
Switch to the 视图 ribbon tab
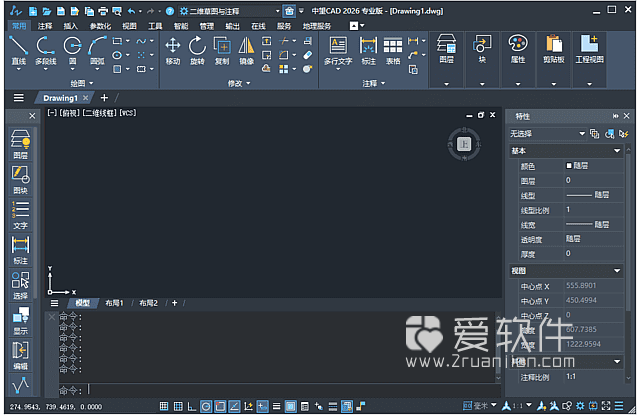[x=129, y=26]
